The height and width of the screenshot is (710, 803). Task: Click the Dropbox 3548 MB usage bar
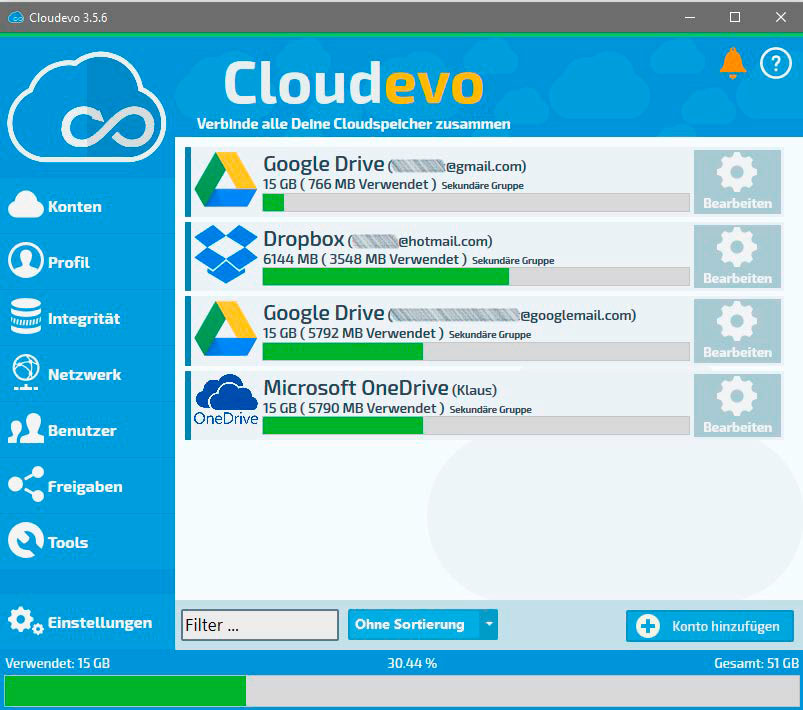click(x=476, y=277)
